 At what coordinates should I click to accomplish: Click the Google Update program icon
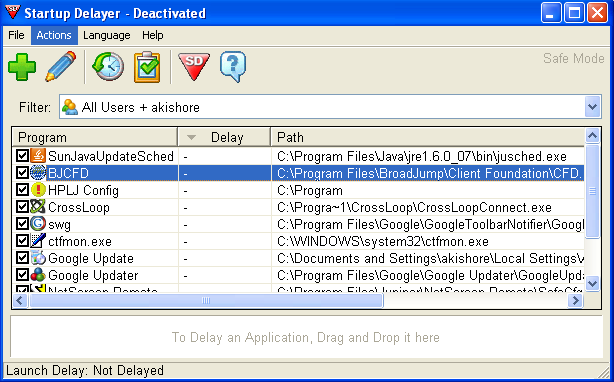(x=38, y=258)
